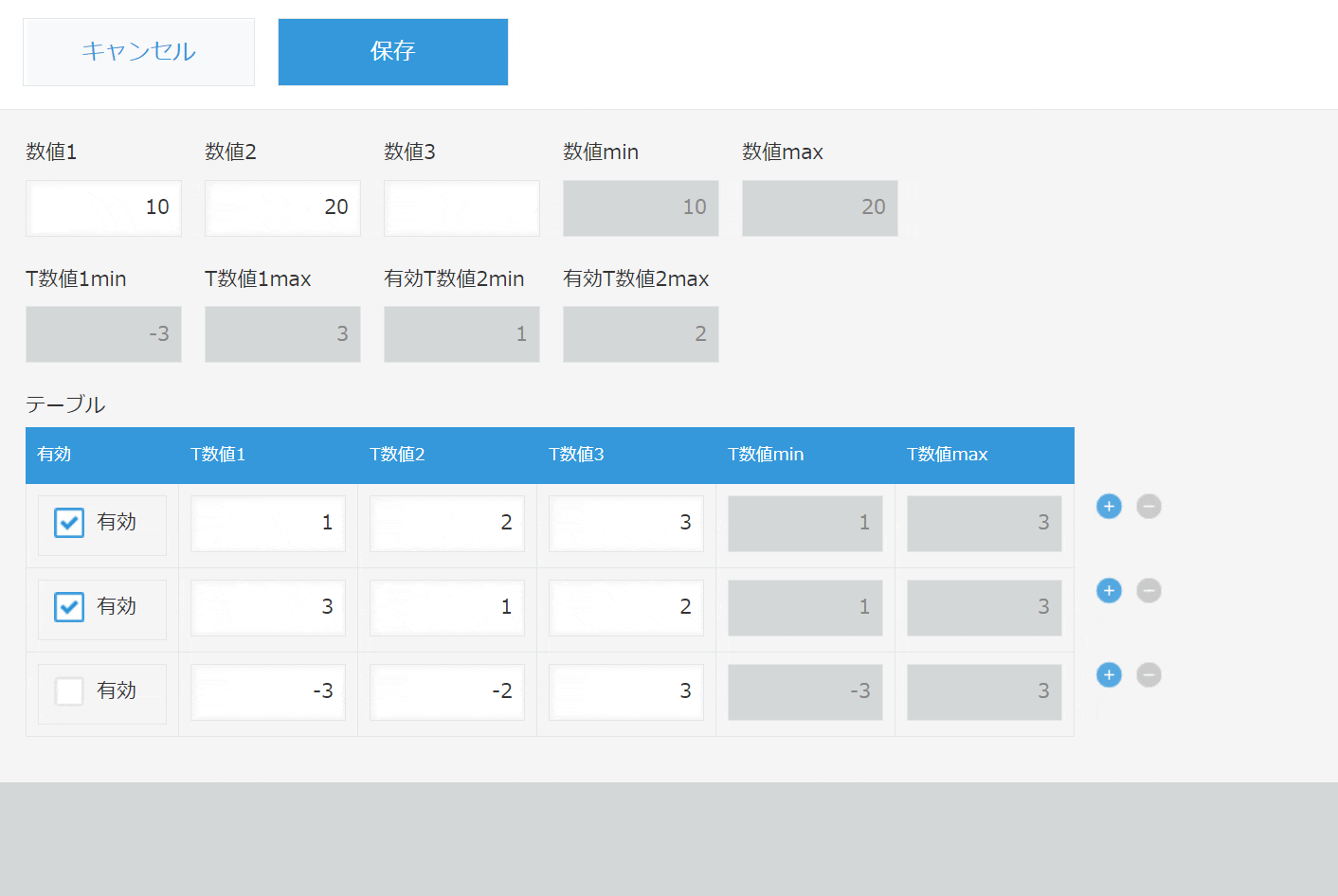Image resolution: width=1338 pixels, height=896 pixels.
Task: Click the T数値1min field showing -3
Action: pos(103,334)
